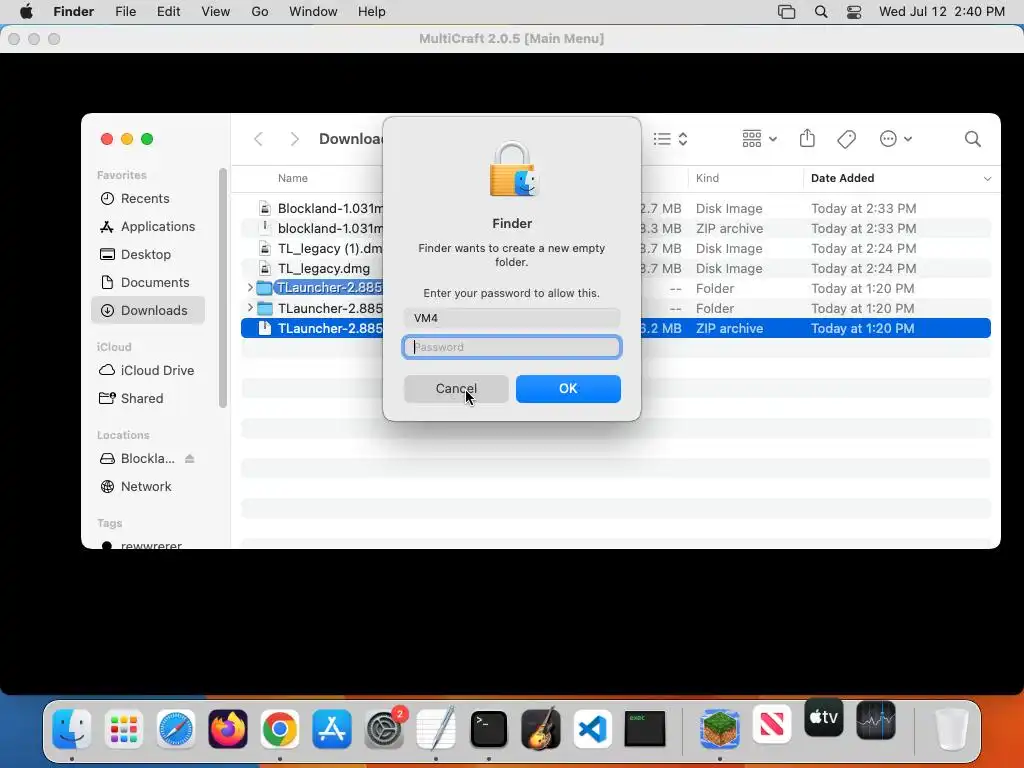Open TextEdit from the Dock
1024x768 pixels.
pyautogui.click(x=436, y=729)
